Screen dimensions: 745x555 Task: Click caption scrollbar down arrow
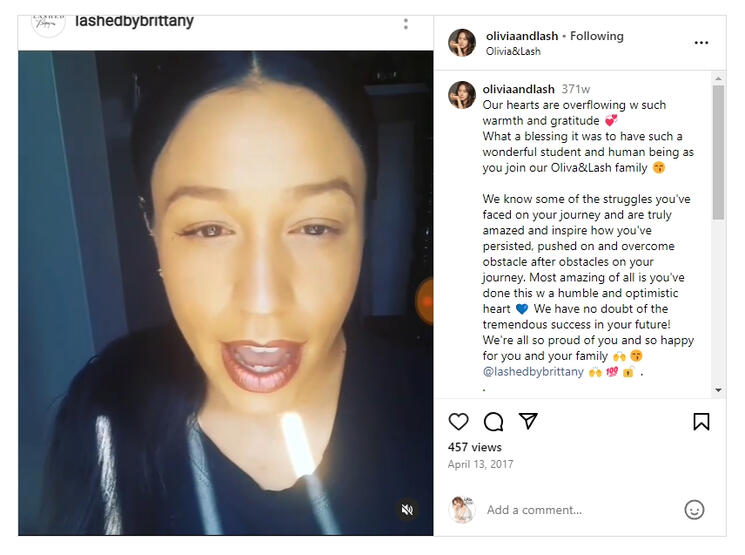(x=718, y=390)
